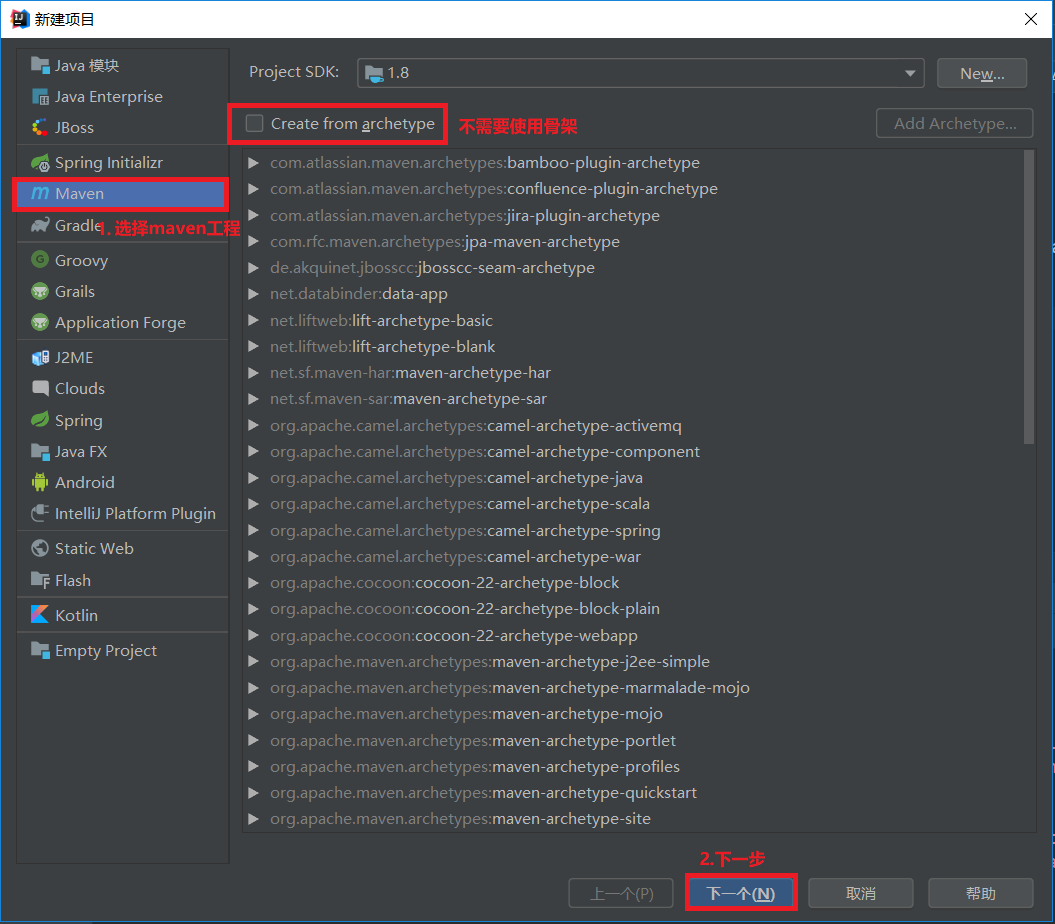Pick the Flash icon
1055x924 pixels.
pos(40,580)
